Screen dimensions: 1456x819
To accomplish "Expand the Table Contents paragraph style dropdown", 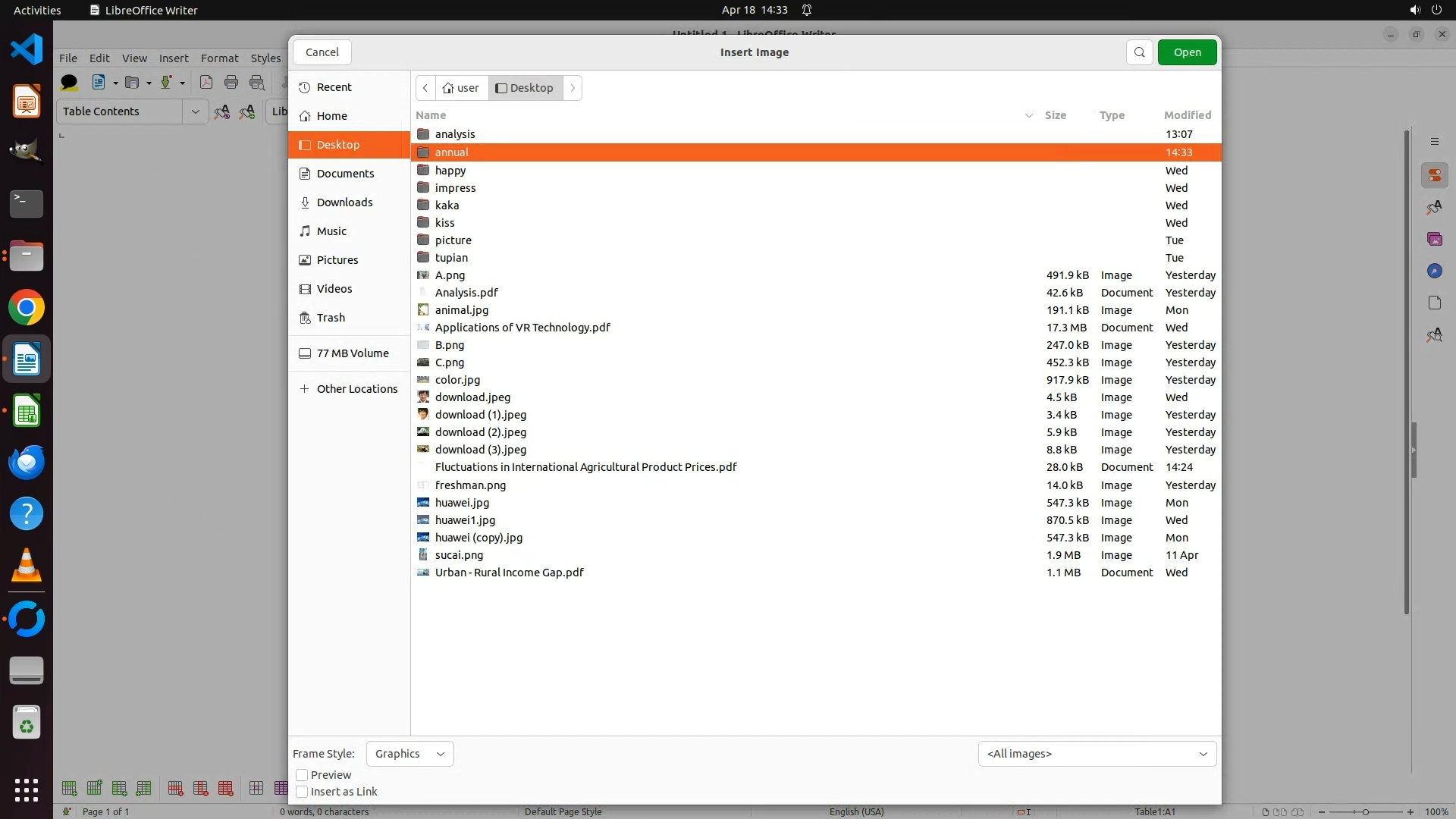I will (195, 111).
